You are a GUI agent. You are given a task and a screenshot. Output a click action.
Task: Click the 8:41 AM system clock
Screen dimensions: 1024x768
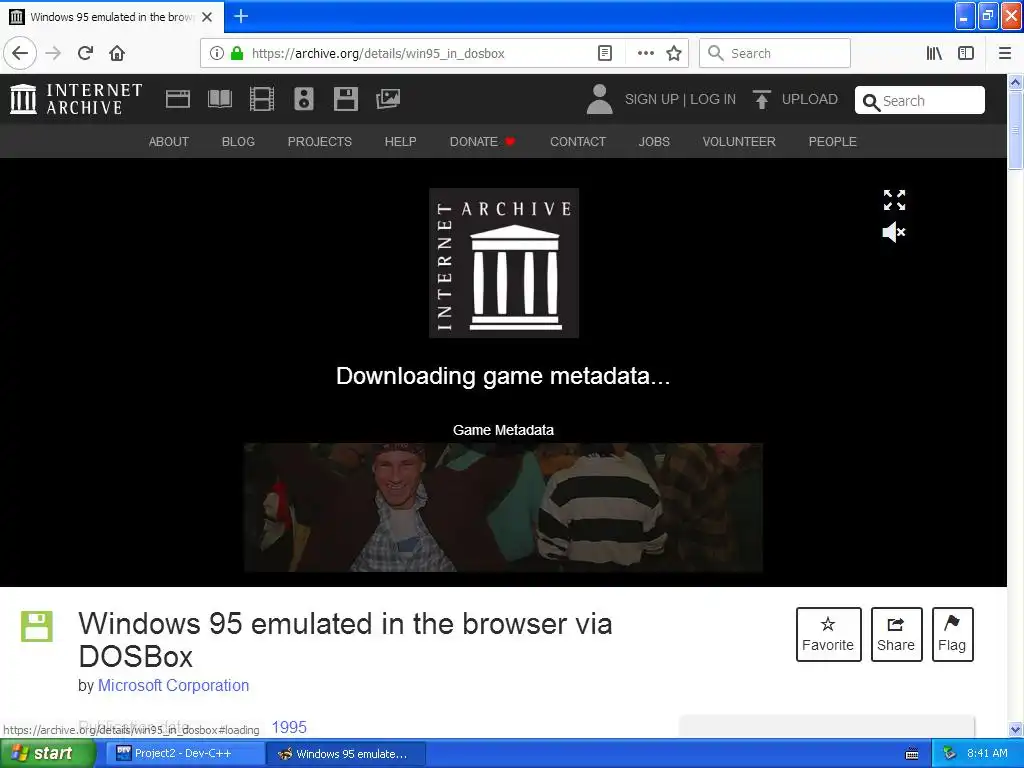pyautogui.click(x=987, y=753)
